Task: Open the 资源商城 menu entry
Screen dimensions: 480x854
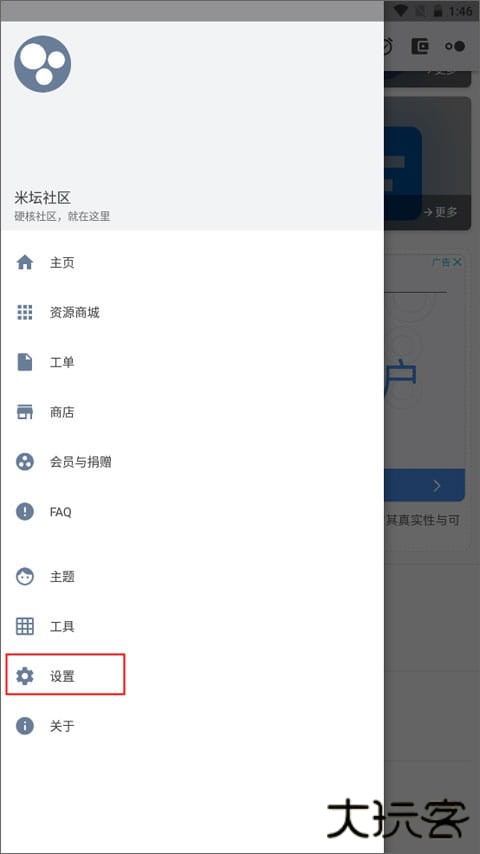Action: click(192, 312)
